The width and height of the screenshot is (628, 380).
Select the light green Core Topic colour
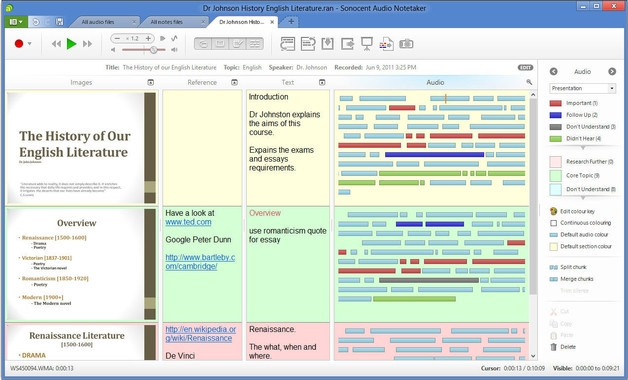[x=556, y=175]
